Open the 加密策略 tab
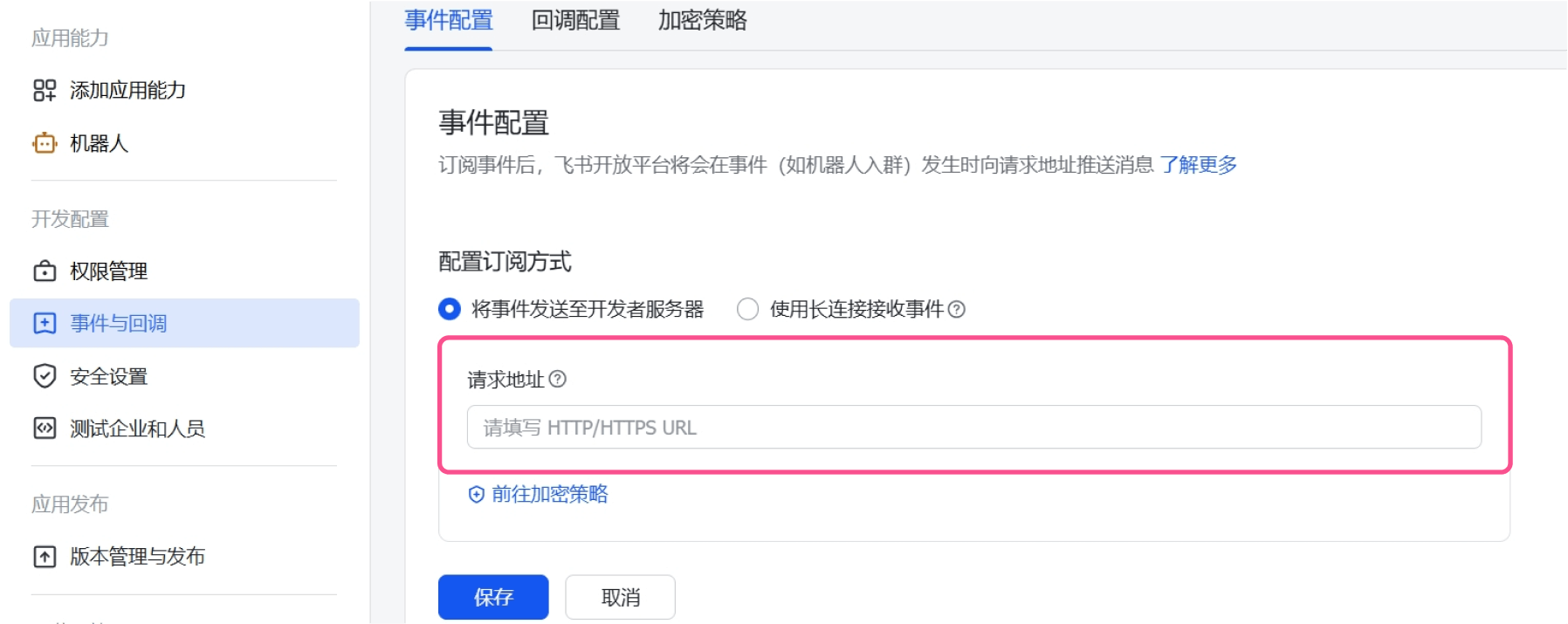The image size is (1568, 624). (702, 21)
